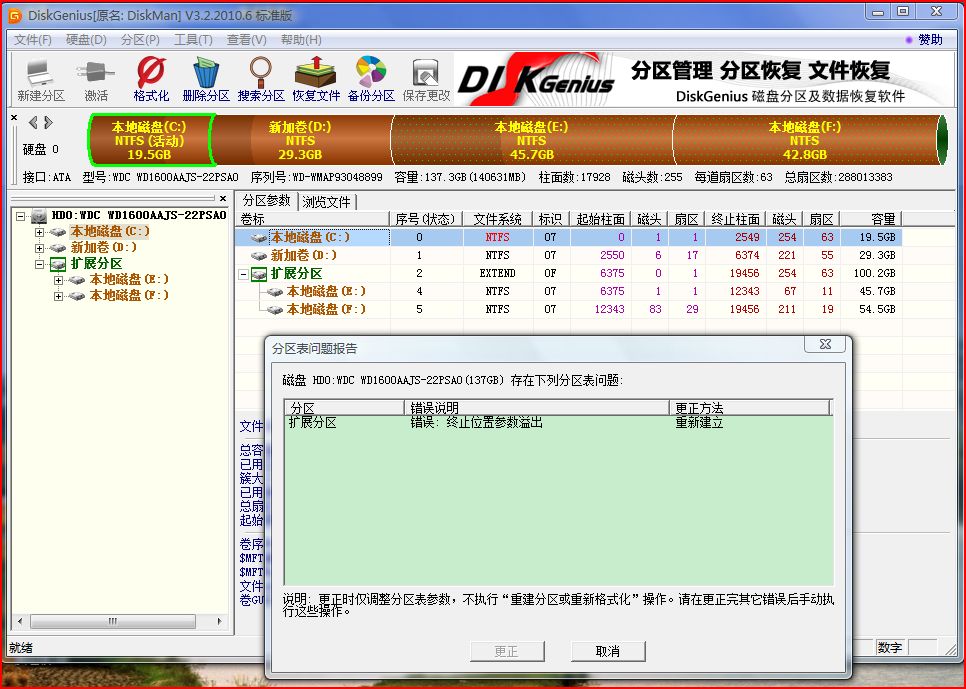Select 本地磁盘(E:) in the left tree
Image resolution: width=966 pixels, height=689 pixels.
tap(129, 280)
